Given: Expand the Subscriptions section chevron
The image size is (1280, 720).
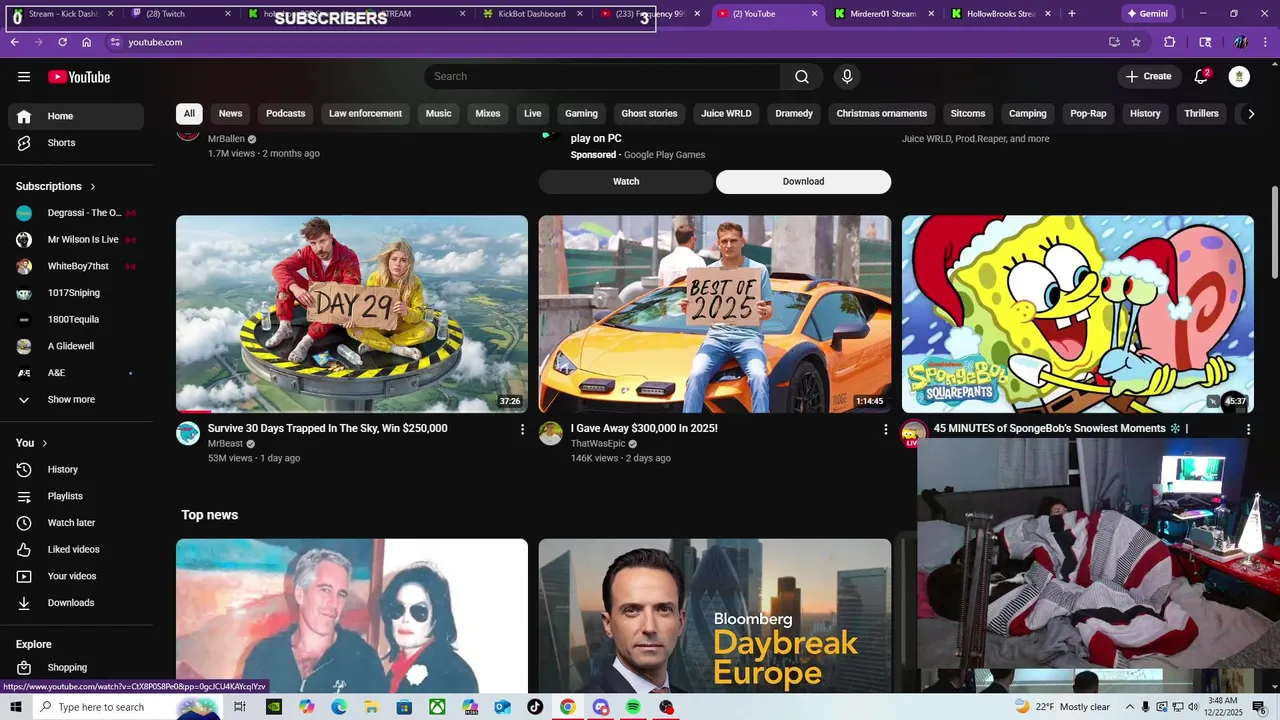Looking at the screenshot, I should (93, 187).
